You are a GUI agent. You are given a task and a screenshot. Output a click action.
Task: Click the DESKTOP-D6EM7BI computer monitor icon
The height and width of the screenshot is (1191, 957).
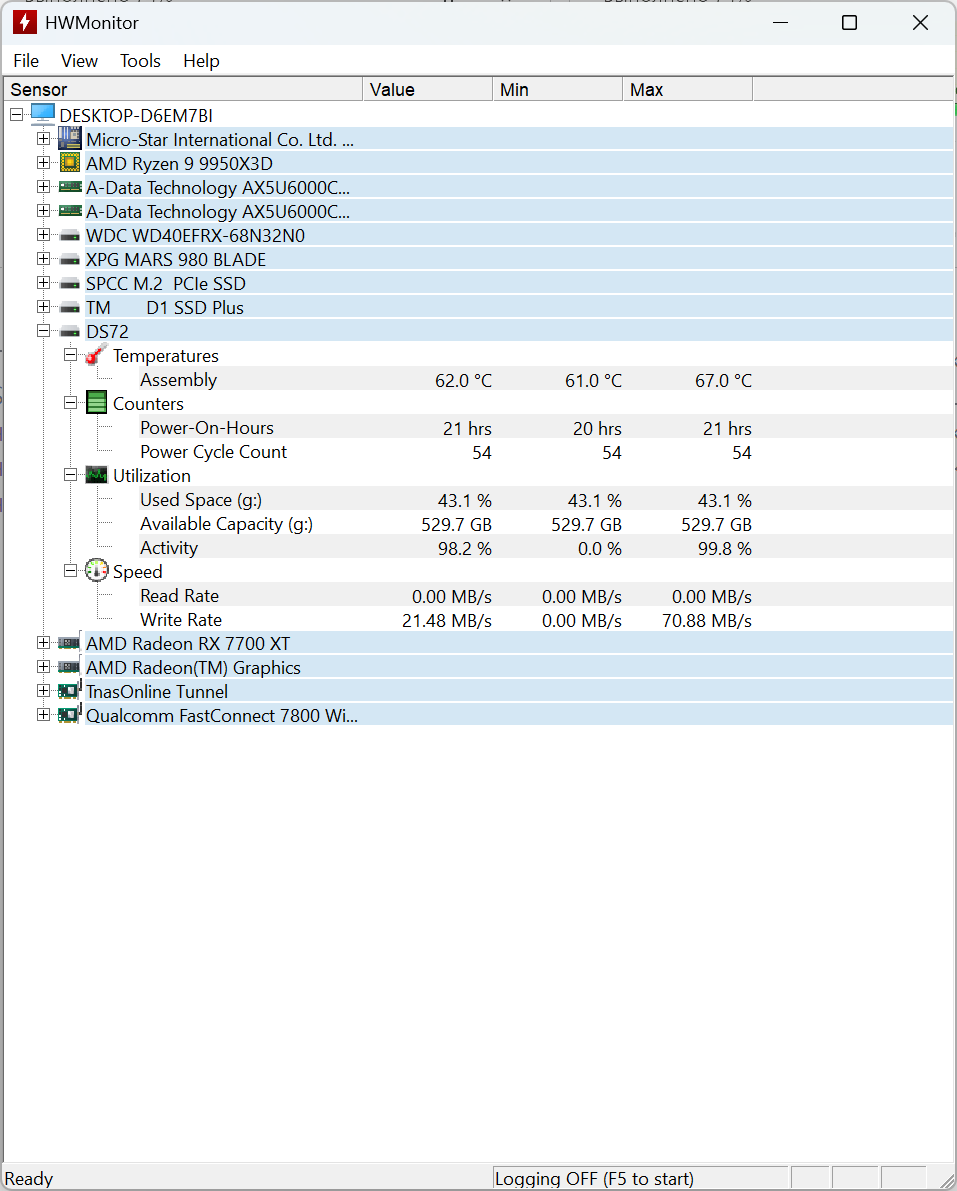pos(43,115)
